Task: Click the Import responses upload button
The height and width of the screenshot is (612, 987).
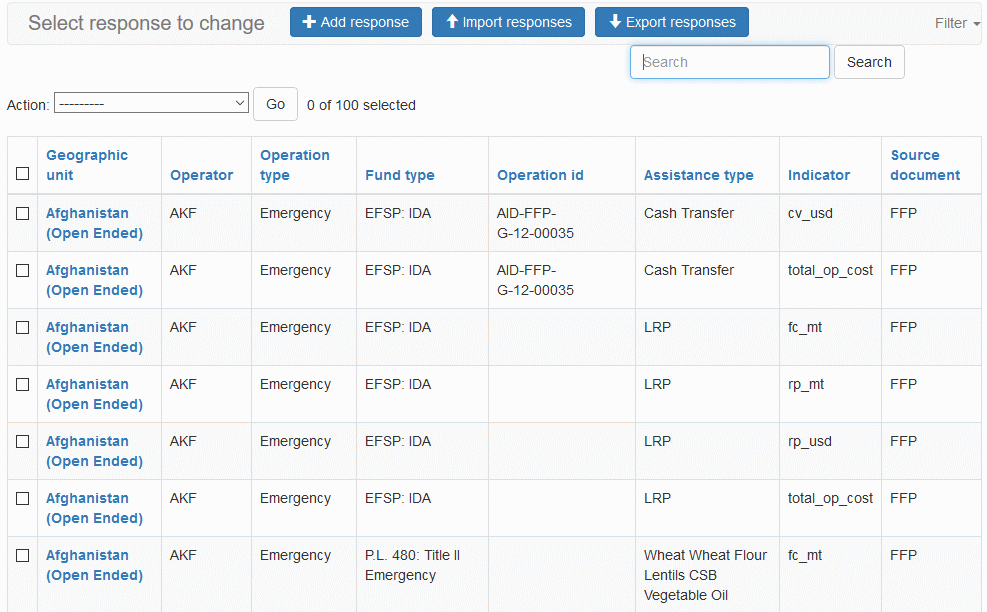Action: point(508,22)
